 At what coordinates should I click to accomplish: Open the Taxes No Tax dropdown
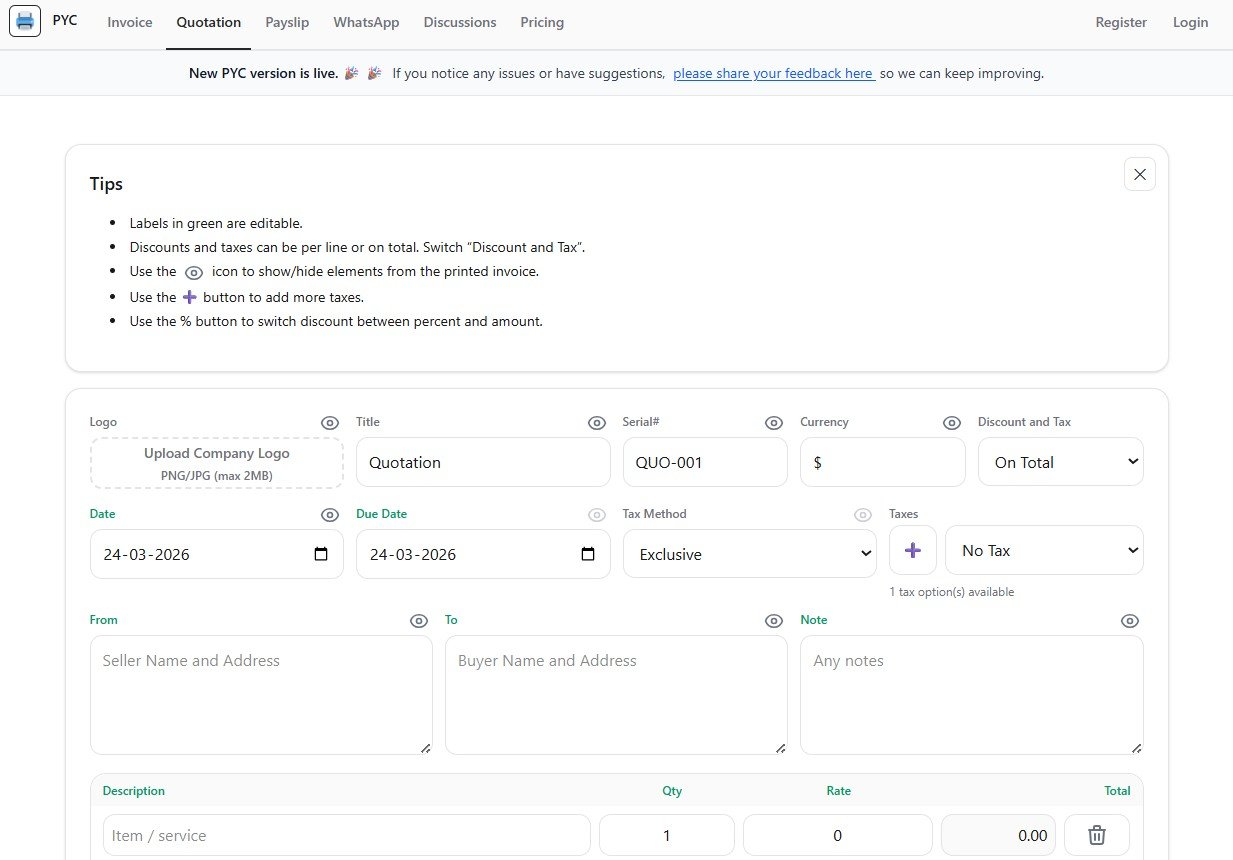pyautogui.click(x=1044, y=550)
